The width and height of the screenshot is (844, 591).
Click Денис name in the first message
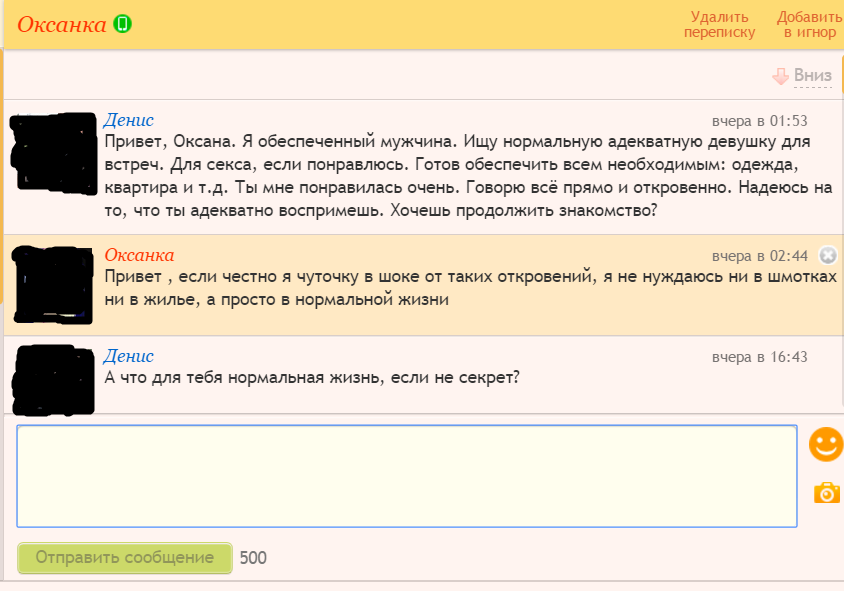tap(129, 119)
